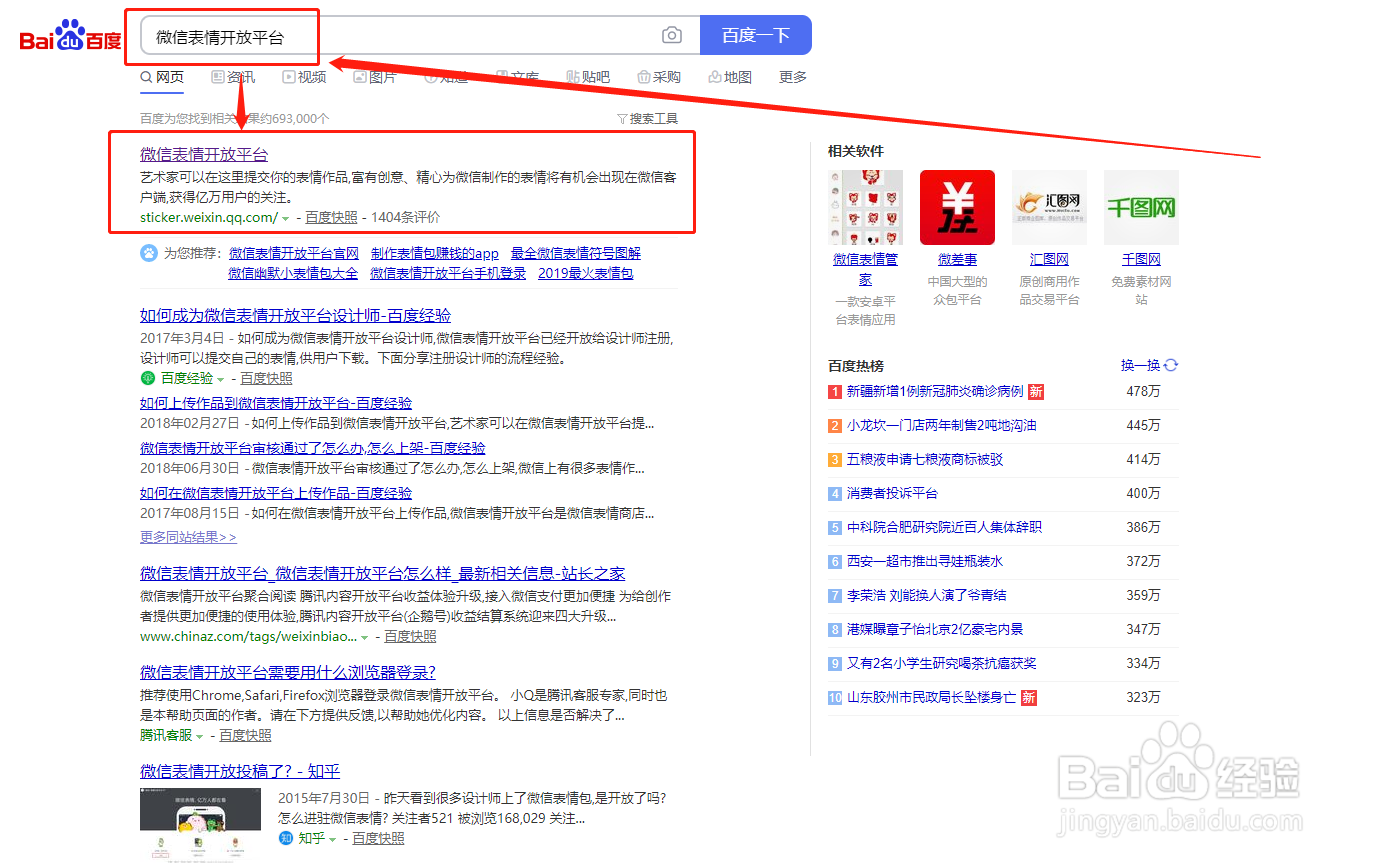Expand arrow next to 腾讯客服

pos(200,736)
